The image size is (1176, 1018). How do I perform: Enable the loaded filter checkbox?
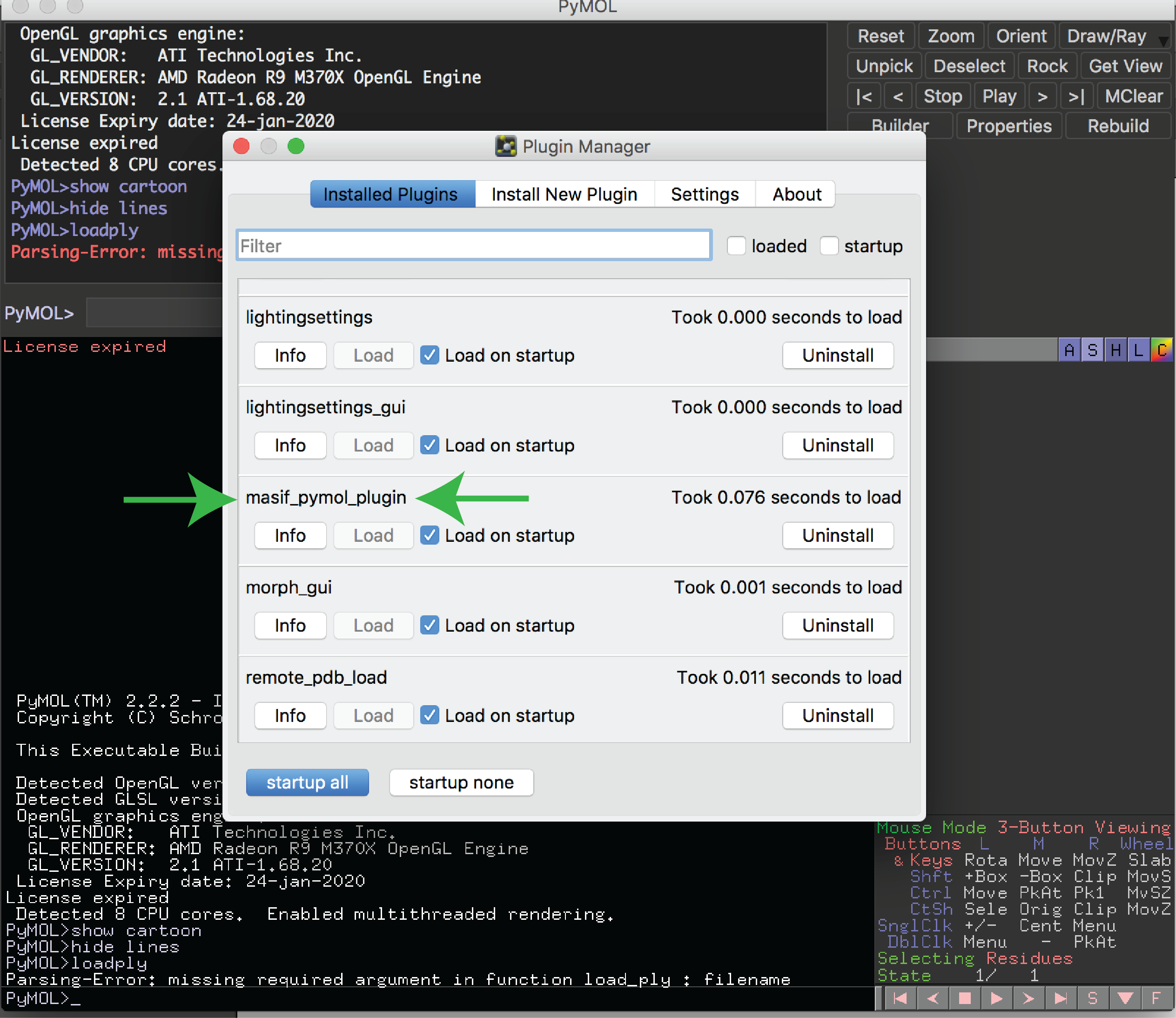pos(737,246)
